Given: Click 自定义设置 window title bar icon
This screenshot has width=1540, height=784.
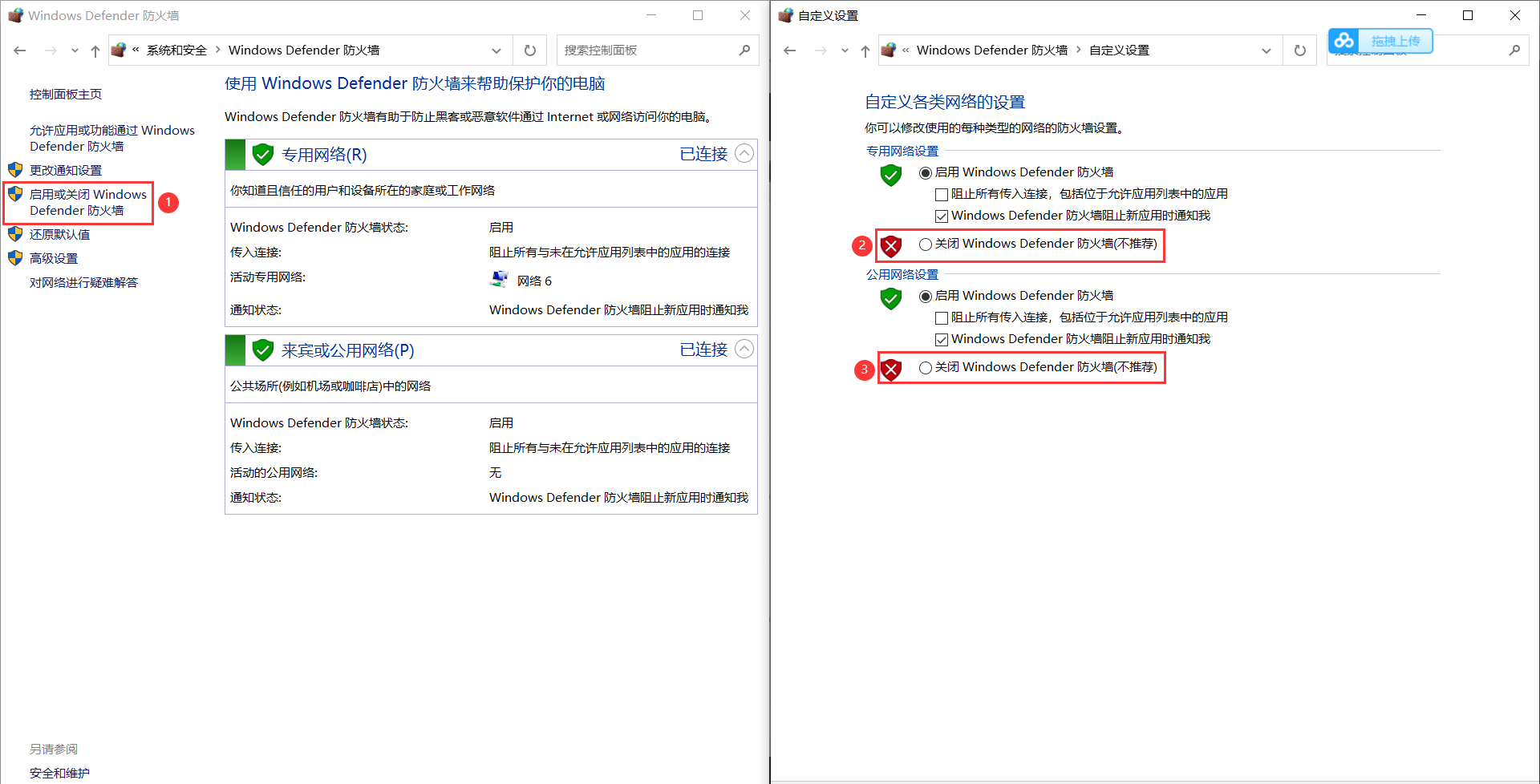Looking at the screenshot, I should 786,15.
